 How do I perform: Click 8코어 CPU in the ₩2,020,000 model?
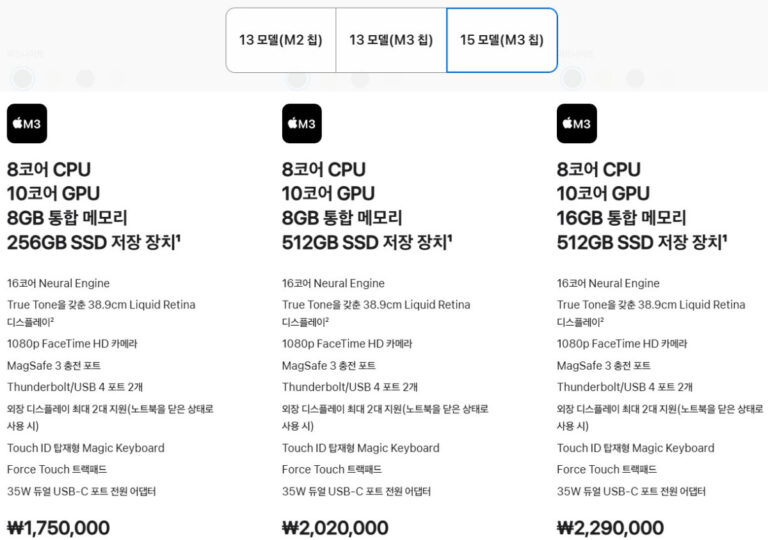(324, 170)
